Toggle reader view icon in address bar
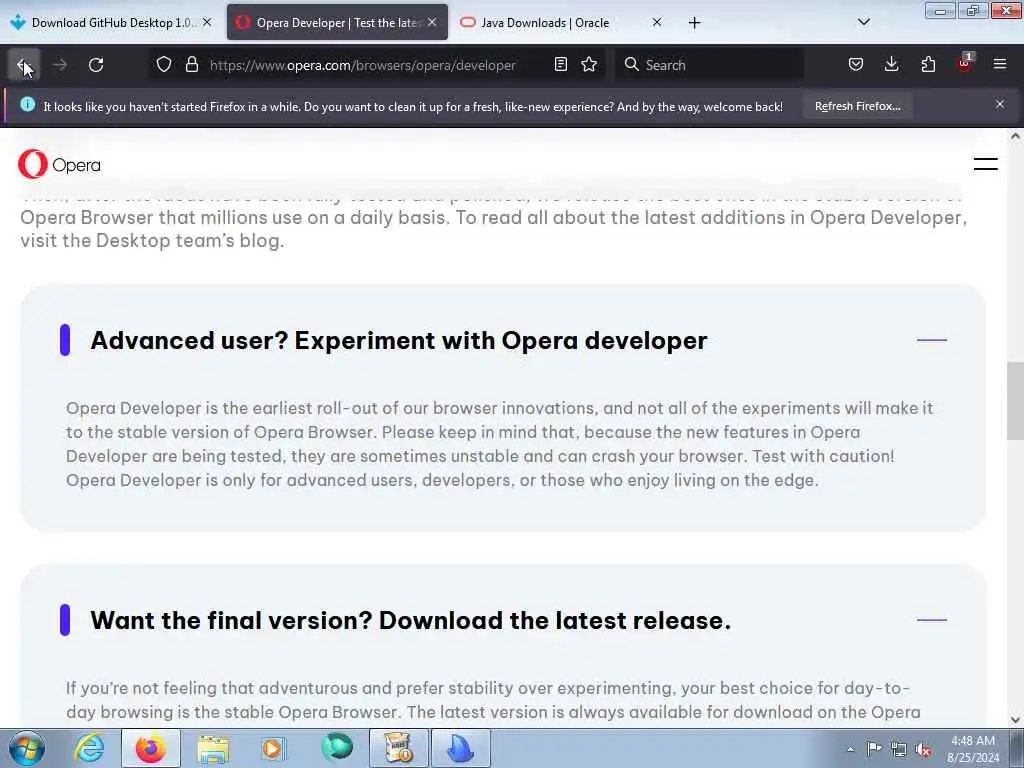The width and height of the screenshot is (1024, 768). coord(560,65)
